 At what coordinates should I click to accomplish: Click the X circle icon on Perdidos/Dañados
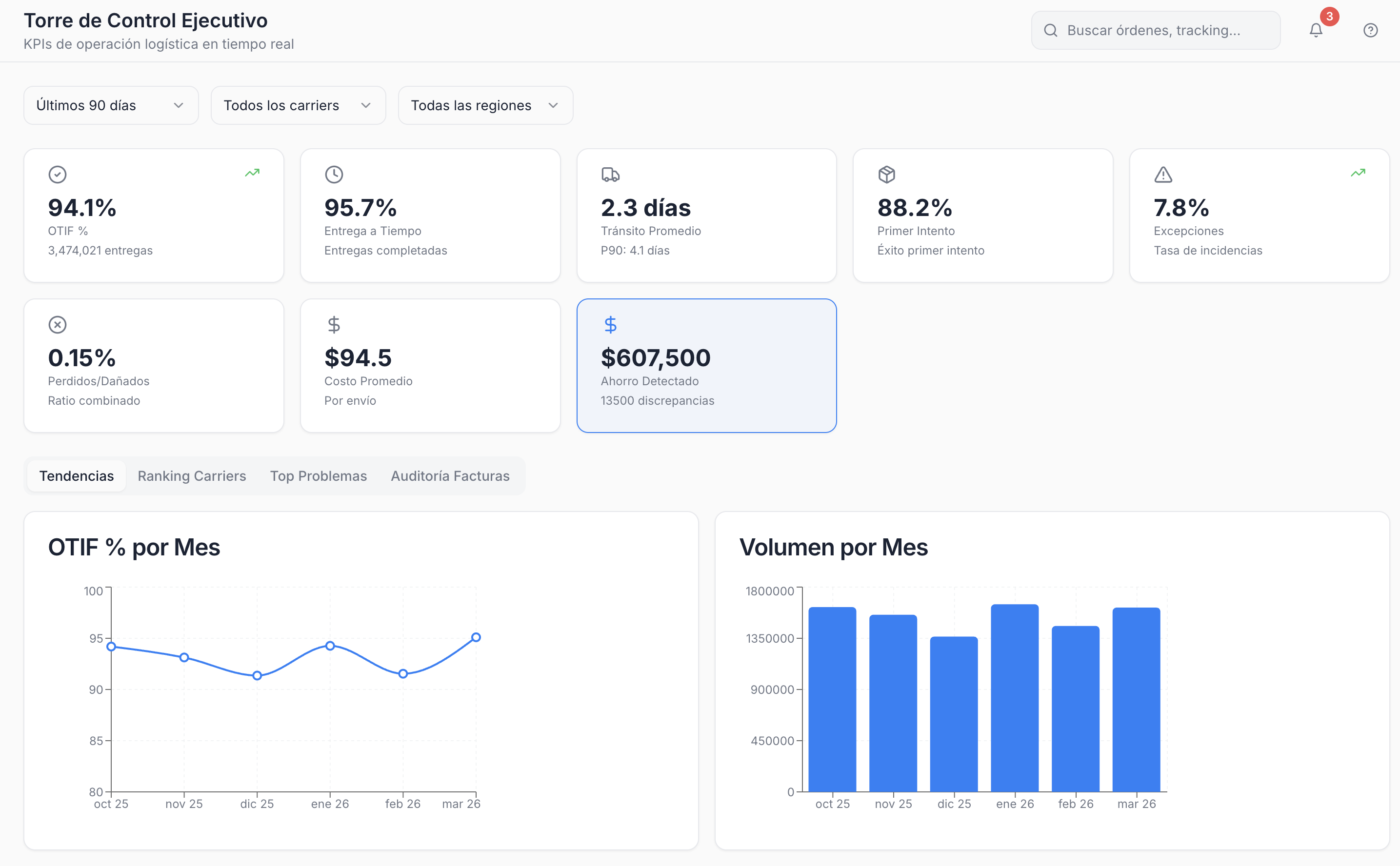(57, 325)
